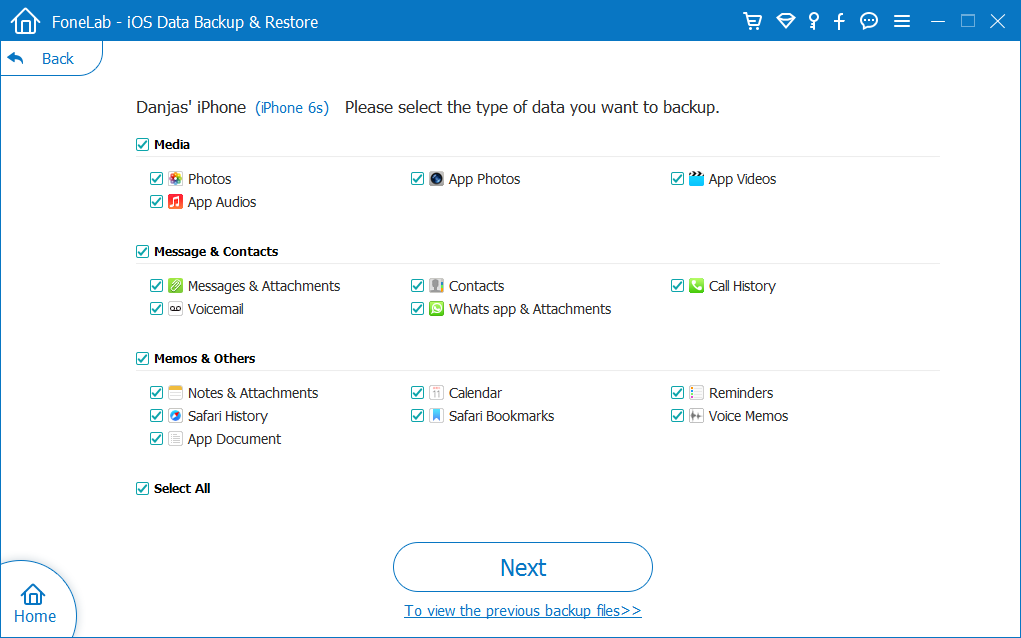1021x638 pixels.
Task: Click the Danjas' iPhone device name
Action: (x=191, y=107)
